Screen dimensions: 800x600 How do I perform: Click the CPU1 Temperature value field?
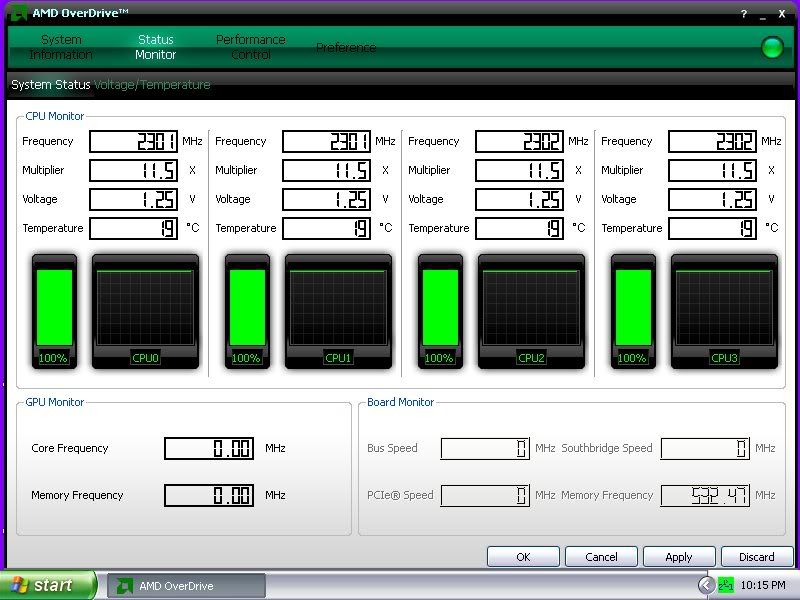(x=327, y=229)
